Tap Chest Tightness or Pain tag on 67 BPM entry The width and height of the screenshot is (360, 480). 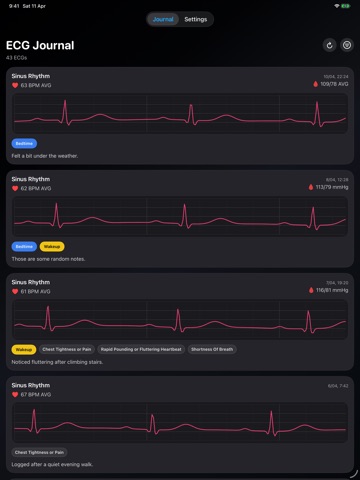coord(39,452)
